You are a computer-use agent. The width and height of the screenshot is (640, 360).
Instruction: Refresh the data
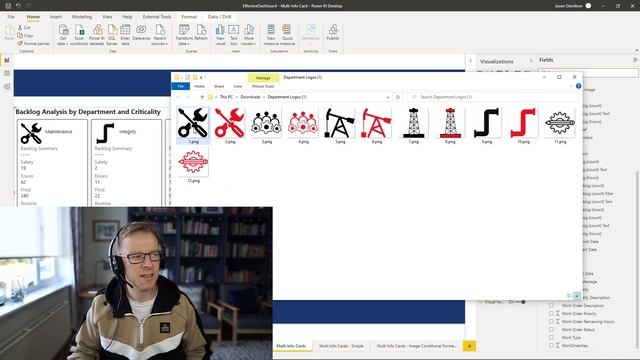(x=201, y=33)
